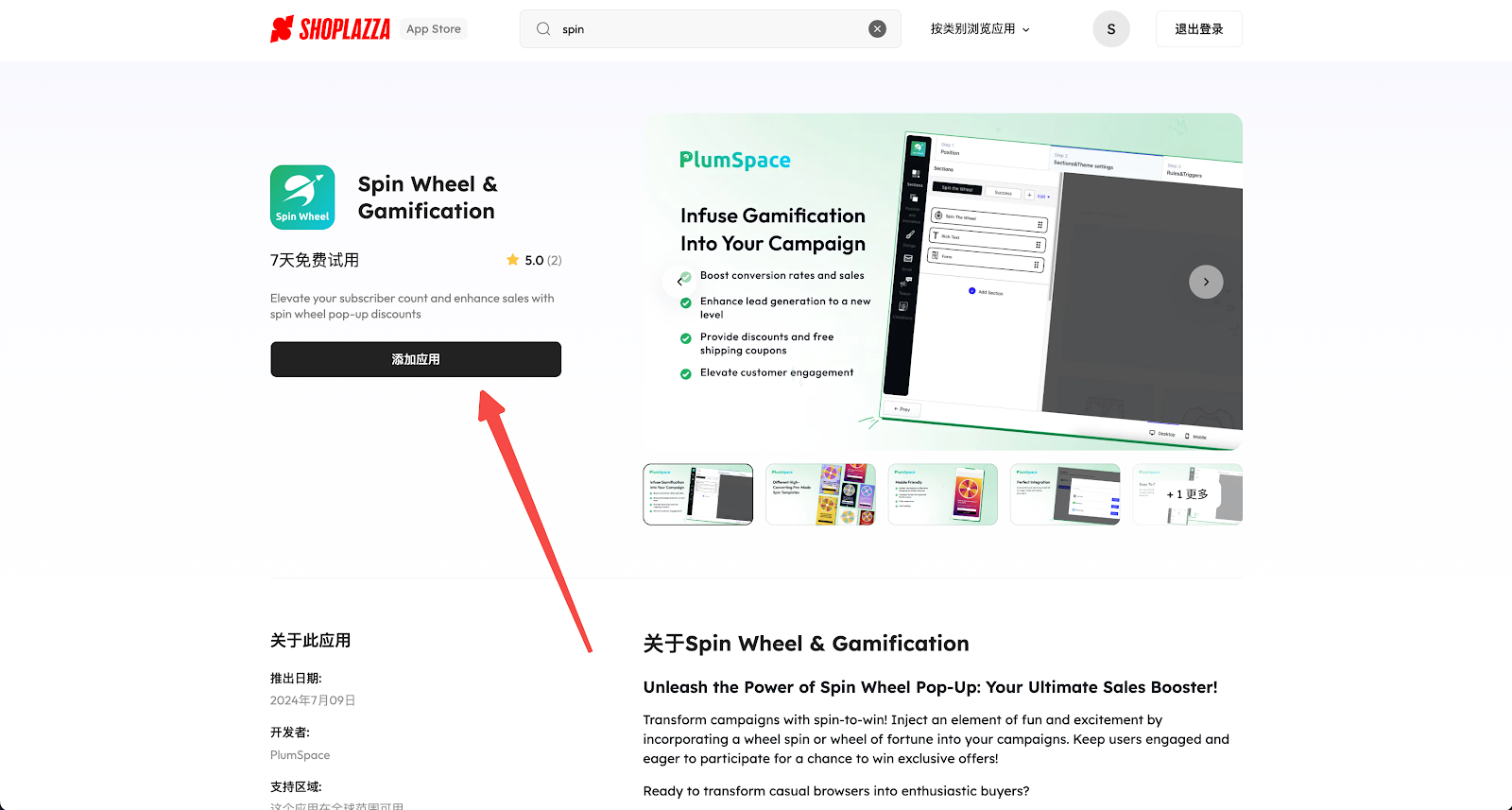Open the user avatar S icon
Viewport: 1512px width, 810px height.
click(x=1111, y=29)
